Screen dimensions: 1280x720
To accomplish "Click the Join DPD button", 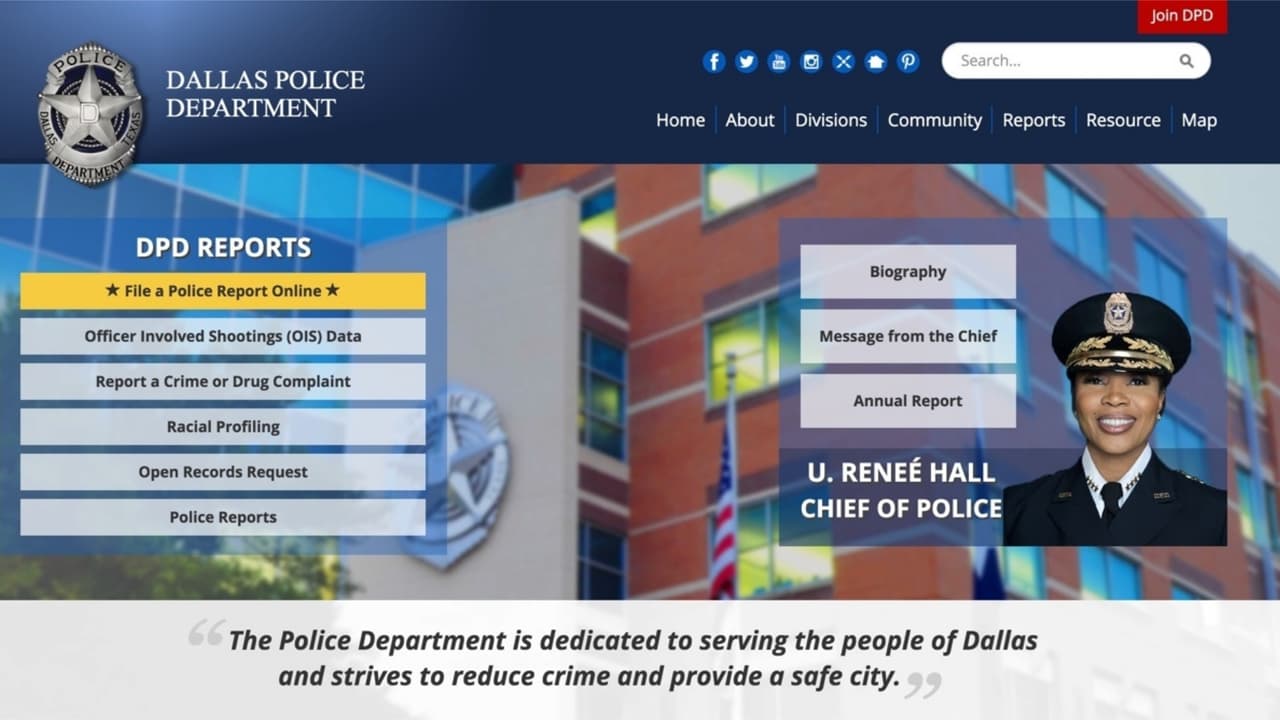I will click(x=1181, y=15).
